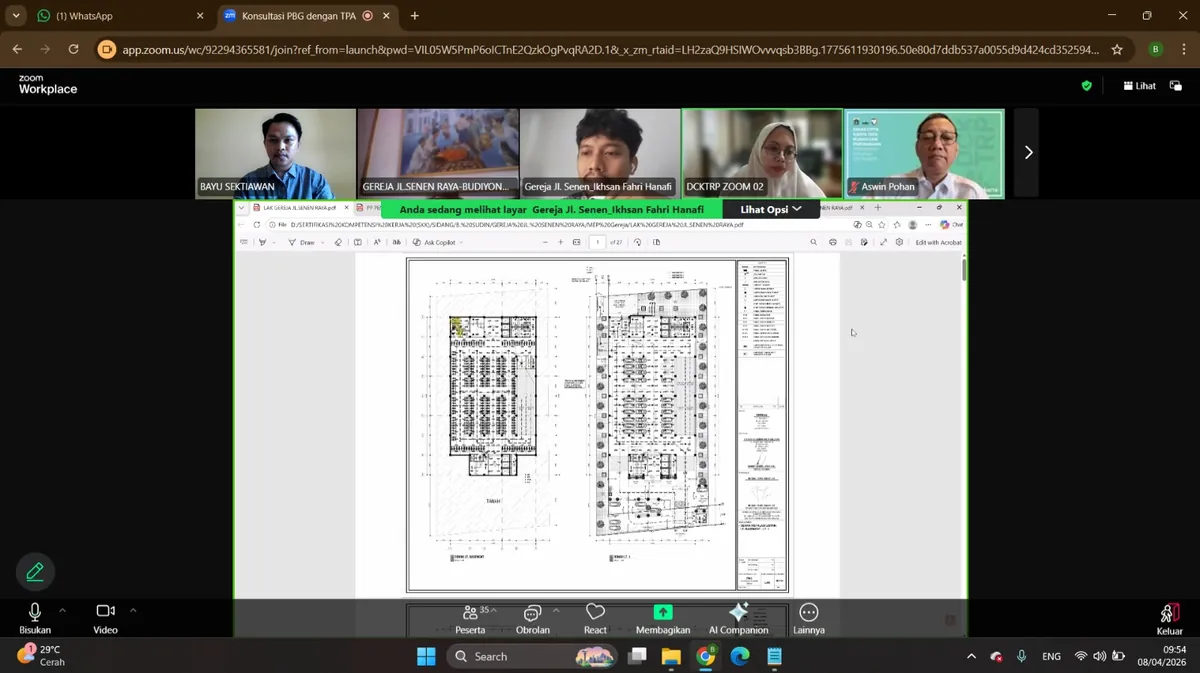Open the Zoom annotation pencil tool
Image resolution: width=1200 pixels, height=673 pixels.
35,572
